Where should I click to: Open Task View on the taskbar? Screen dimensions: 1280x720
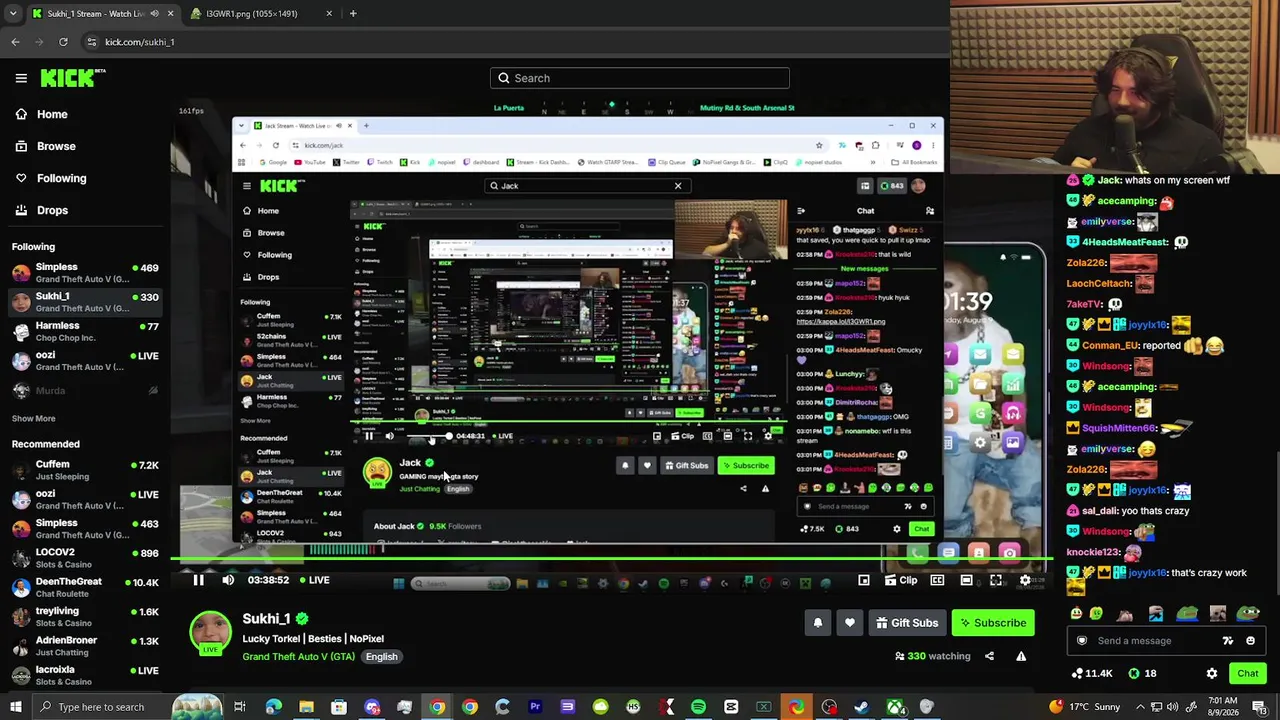[240, 707]
